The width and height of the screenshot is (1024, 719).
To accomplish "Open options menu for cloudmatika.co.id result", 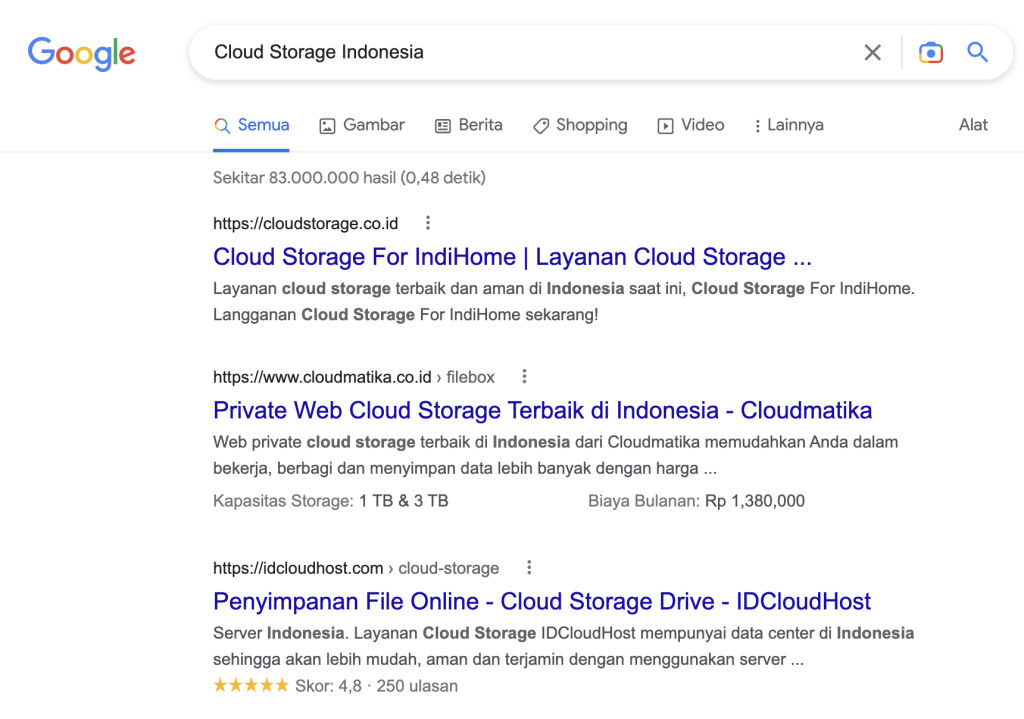I will tap(524, 376).
